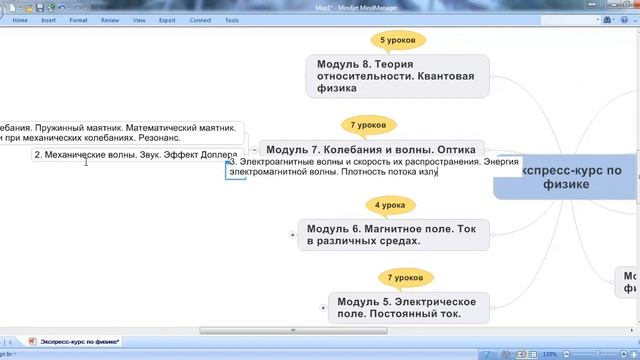The width and height of the screenshot is (640, 360).
Task: Switch to outline view icon in status bar
Action: click(533, 354)
